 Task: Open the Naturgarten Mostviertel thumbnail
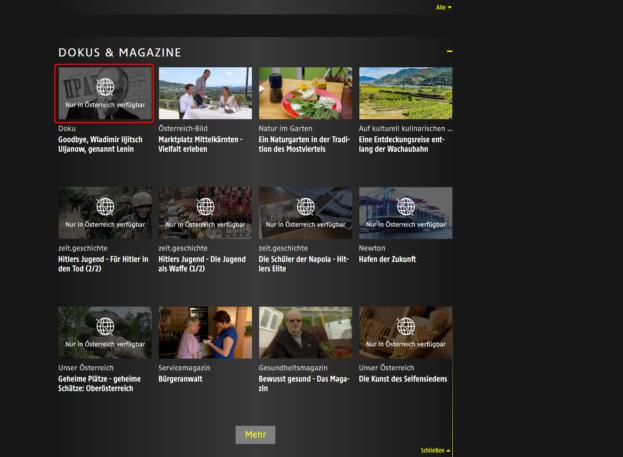[x=305, y=93]
